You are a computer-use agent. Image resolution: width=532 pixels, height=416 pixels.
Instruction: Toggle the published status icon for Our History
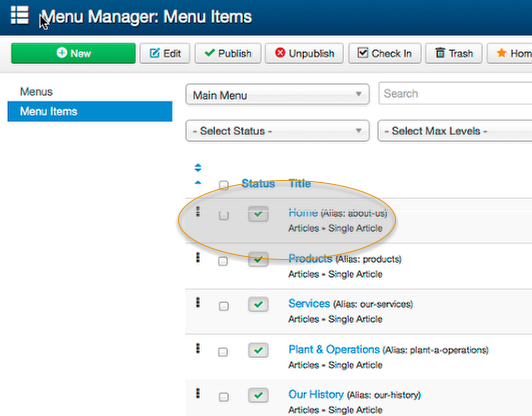pos(258,395)
